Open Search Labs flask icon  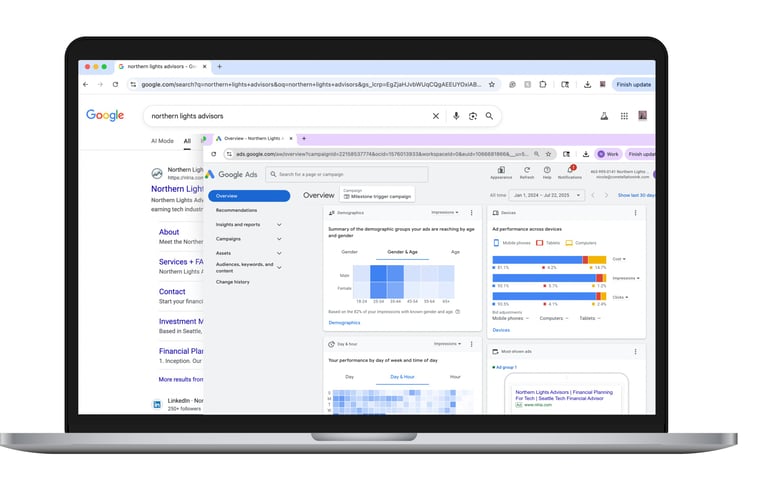coord(604,116)
